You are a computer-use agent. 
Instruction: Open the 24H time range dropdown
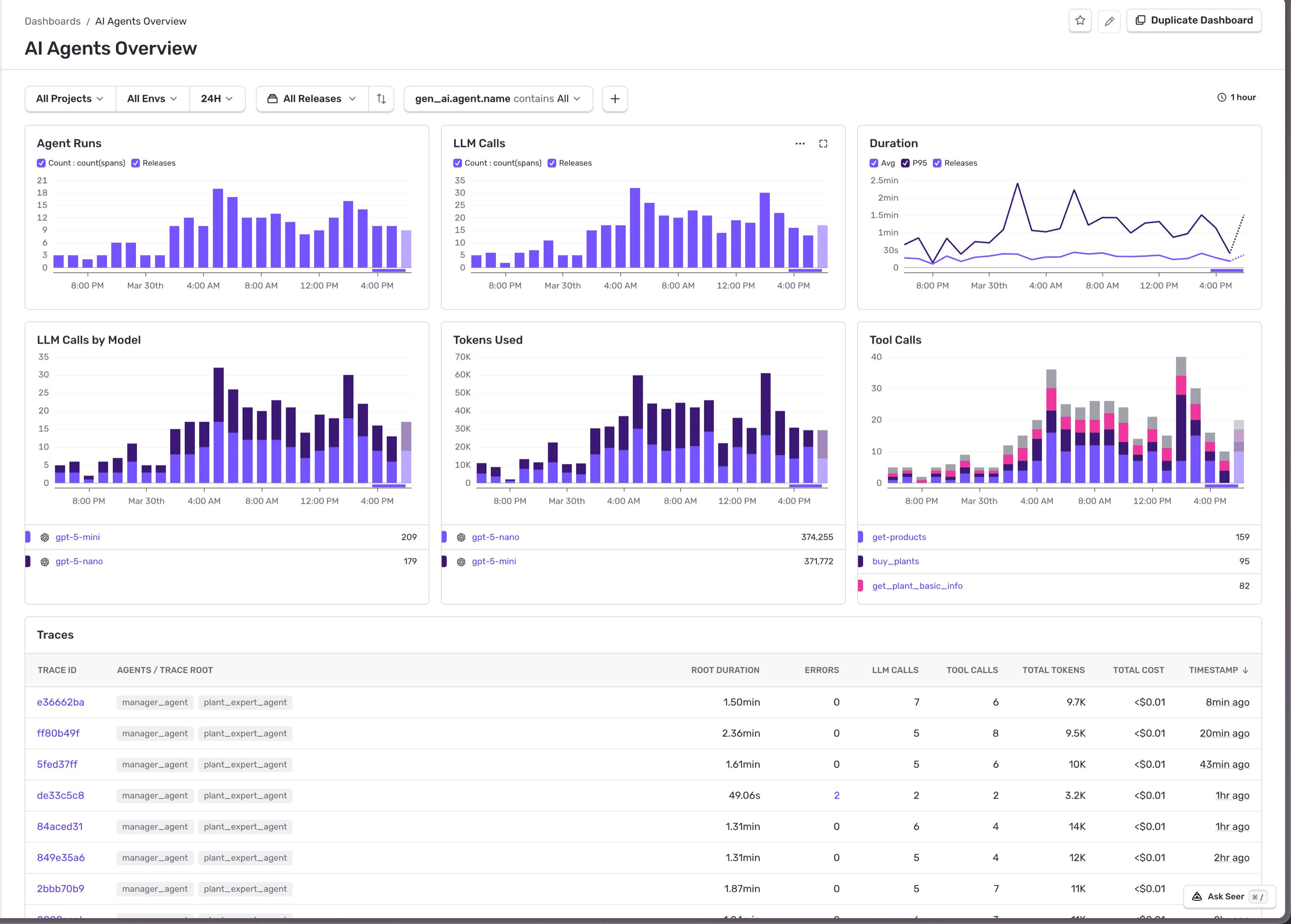point(216,98)
